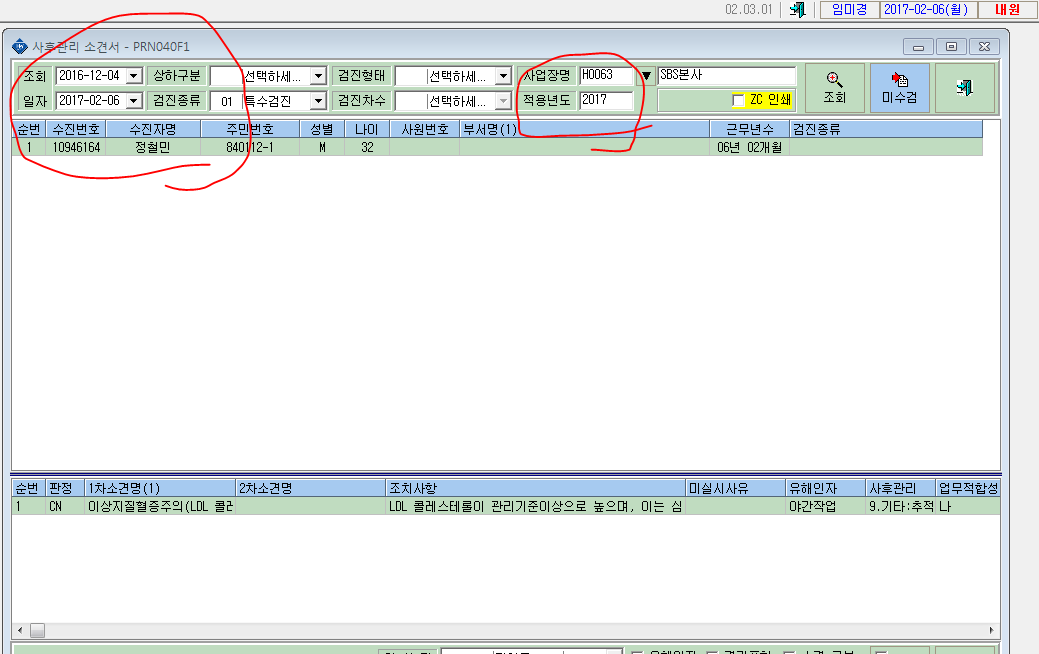The image size is (1039, 654).
Task: Click the black triangle lookup icon beside H0063
Action: coord(646,76)
